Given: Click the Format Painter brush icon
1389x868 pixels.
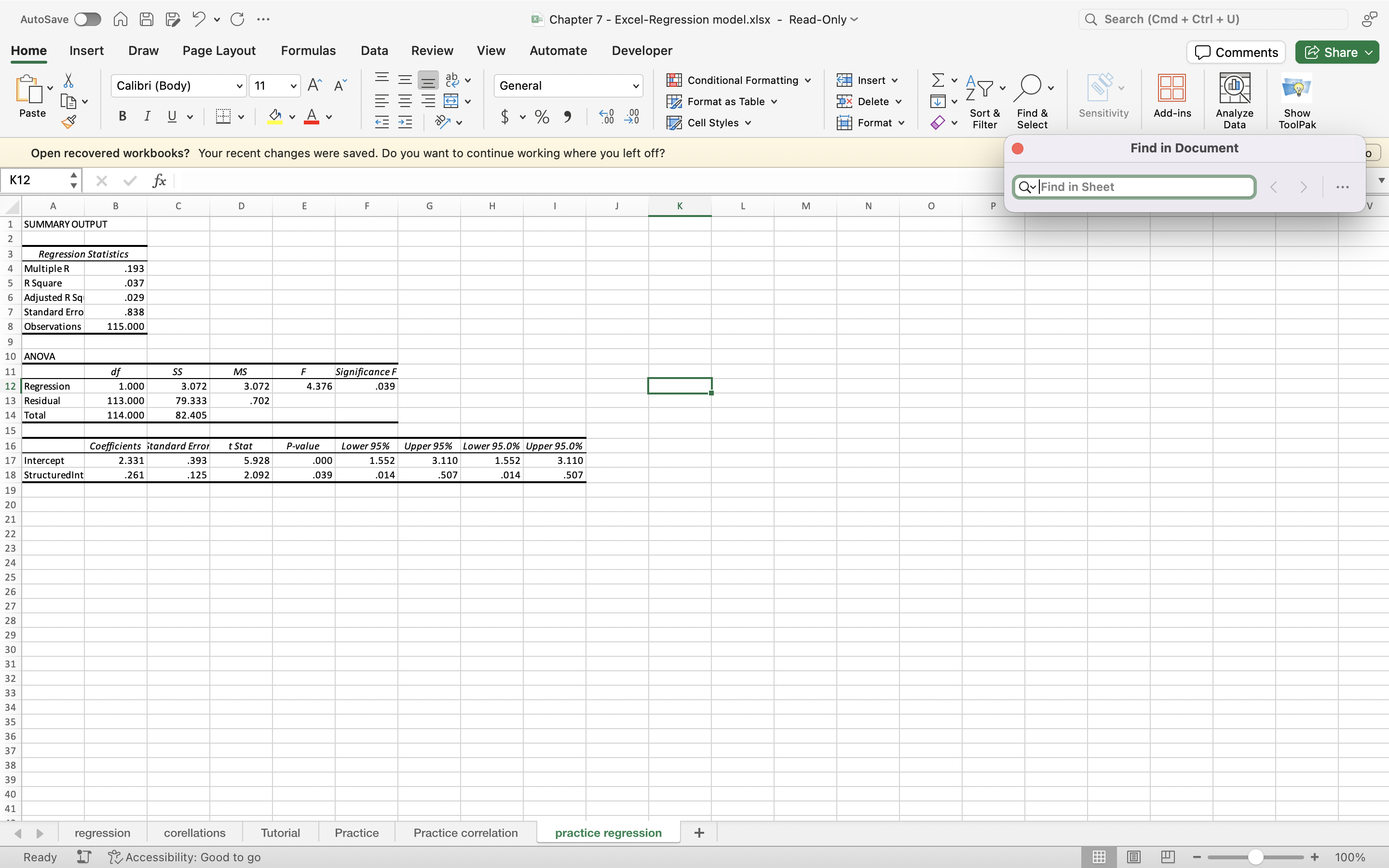Looking at the screenshot, I should click(x=69, y=122).
